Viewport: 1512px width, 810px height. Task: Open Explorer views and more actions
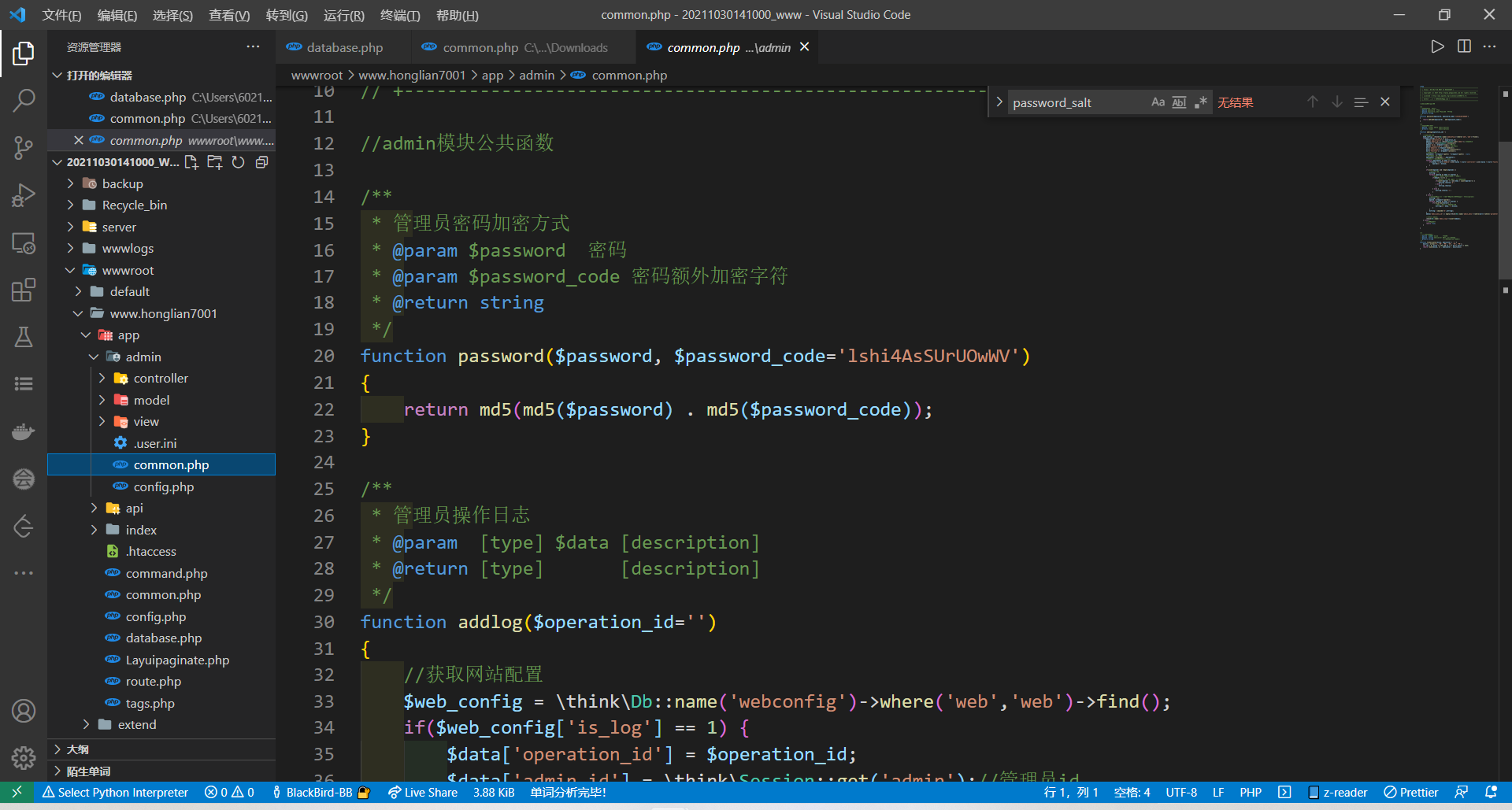(253, 47)
